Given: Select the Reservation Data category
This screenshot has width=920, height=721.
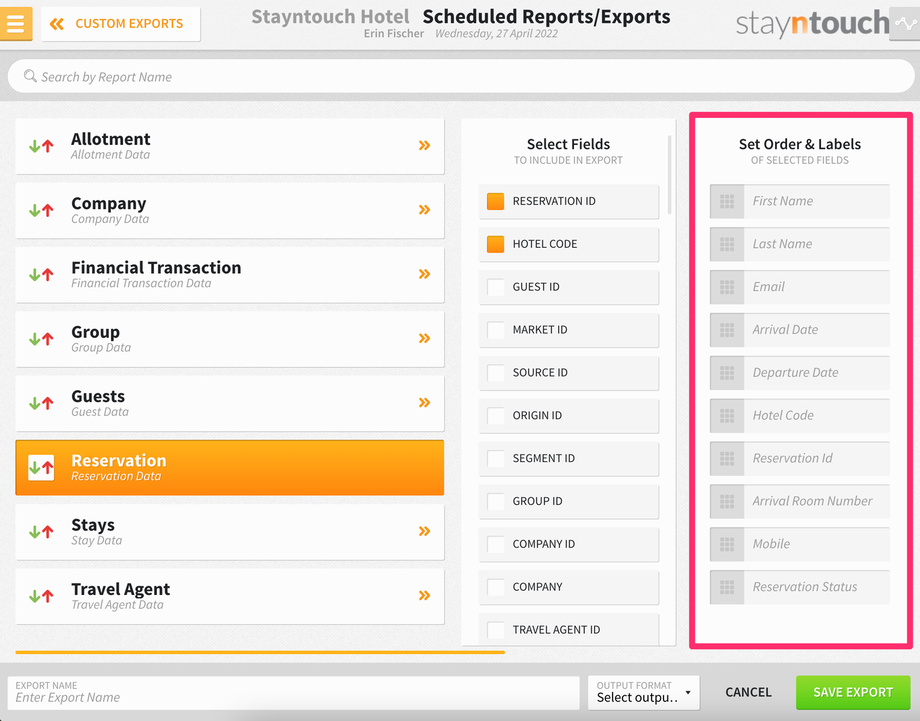Looking at the screenshot, I should (229, 468).
